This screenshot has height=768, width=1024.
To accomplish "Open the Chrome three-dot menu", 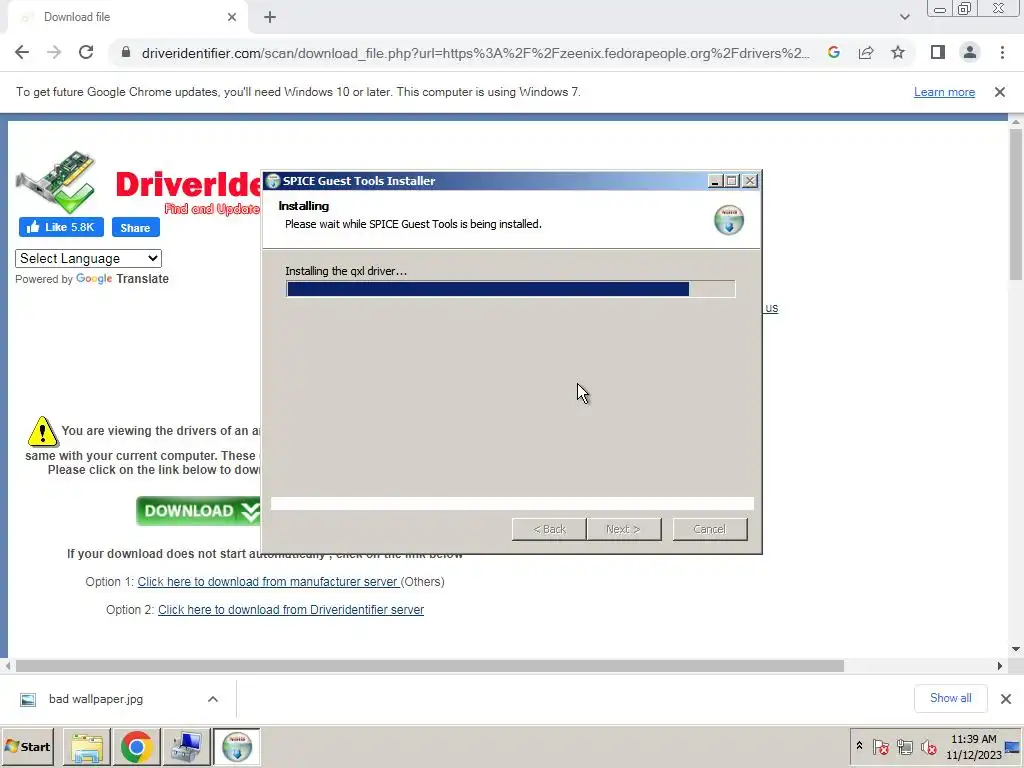I will [1002, 53].
